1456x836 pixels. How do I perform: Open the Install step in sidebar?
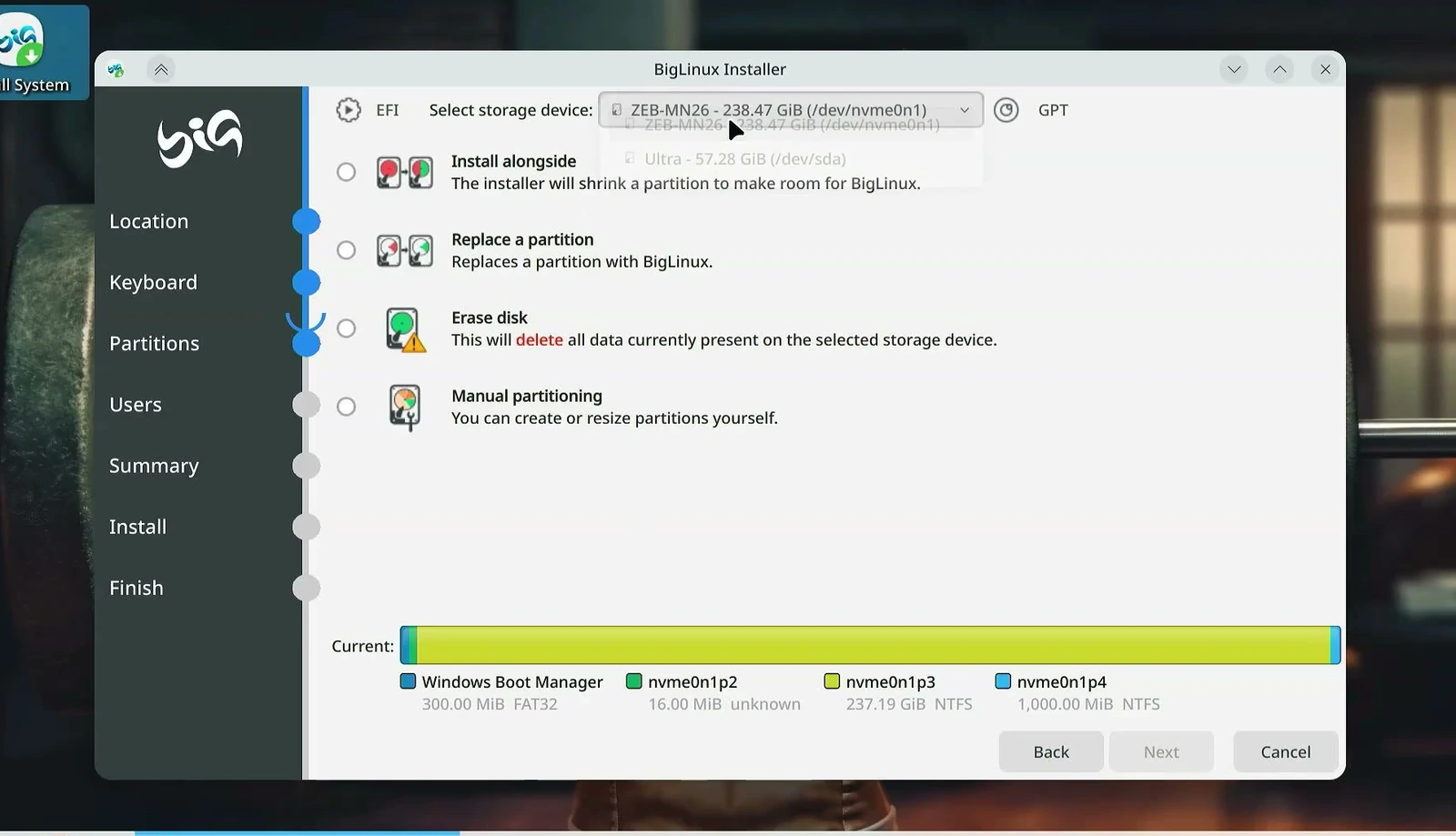(137, 527)
